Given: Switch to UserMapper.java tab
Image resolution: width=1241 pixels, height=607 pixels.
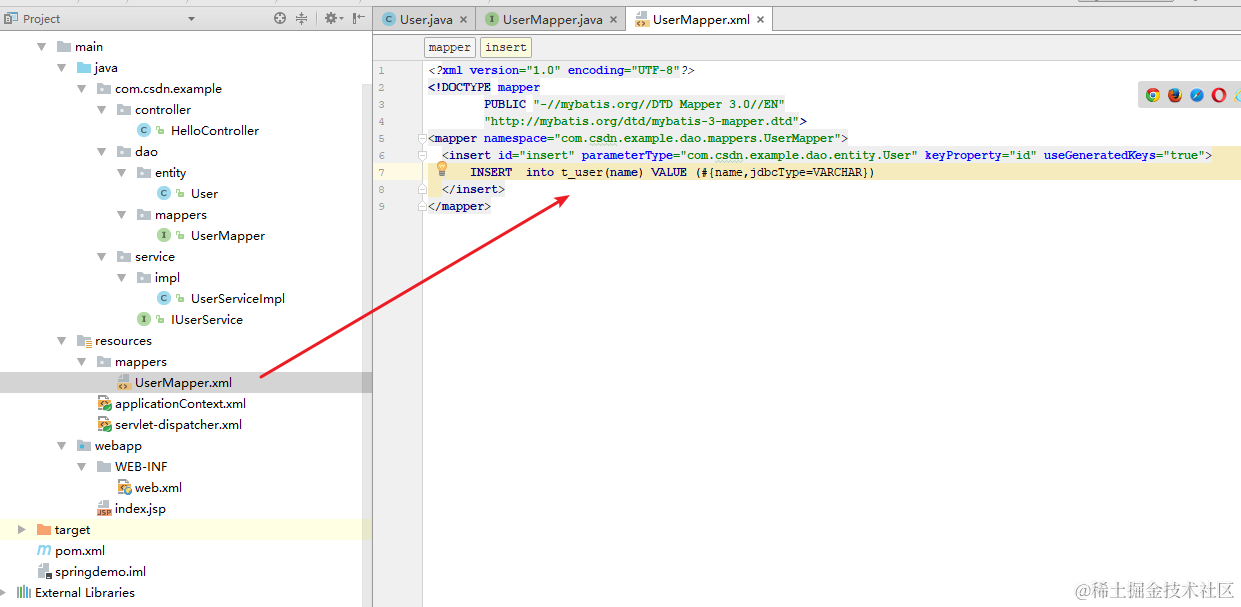Looking at the screenshot, I should (x=551, y=19).
